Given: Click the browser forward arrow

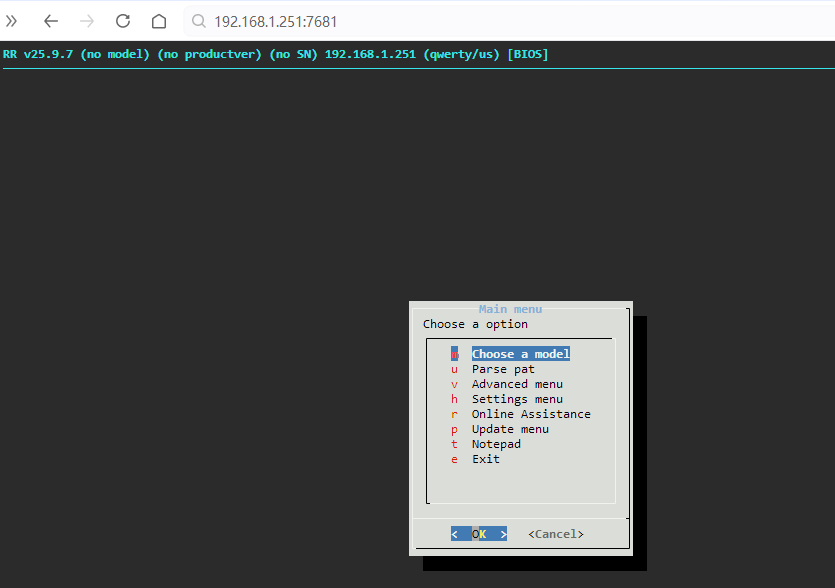Looking at the screenshot, I should [87, 21].
